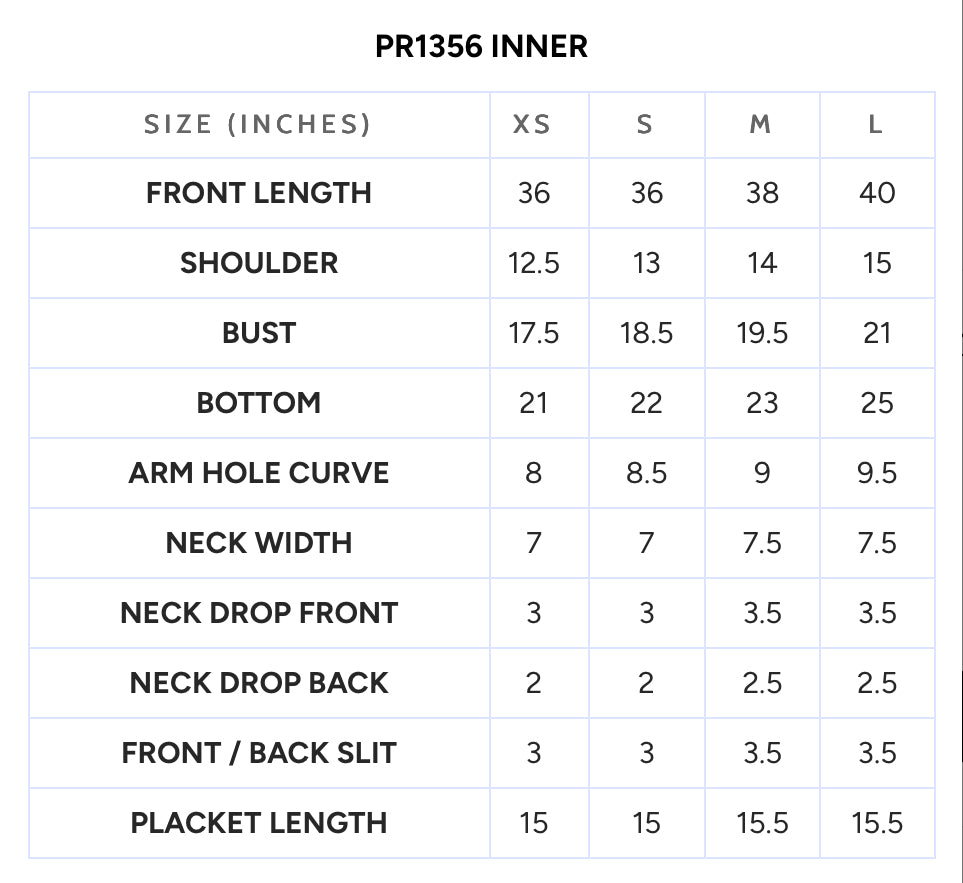Select the NECK WIDTH row label
Image resolution: width=963 pixels, height=883 pixels.
pyautogui.click(x=259, y=543)
